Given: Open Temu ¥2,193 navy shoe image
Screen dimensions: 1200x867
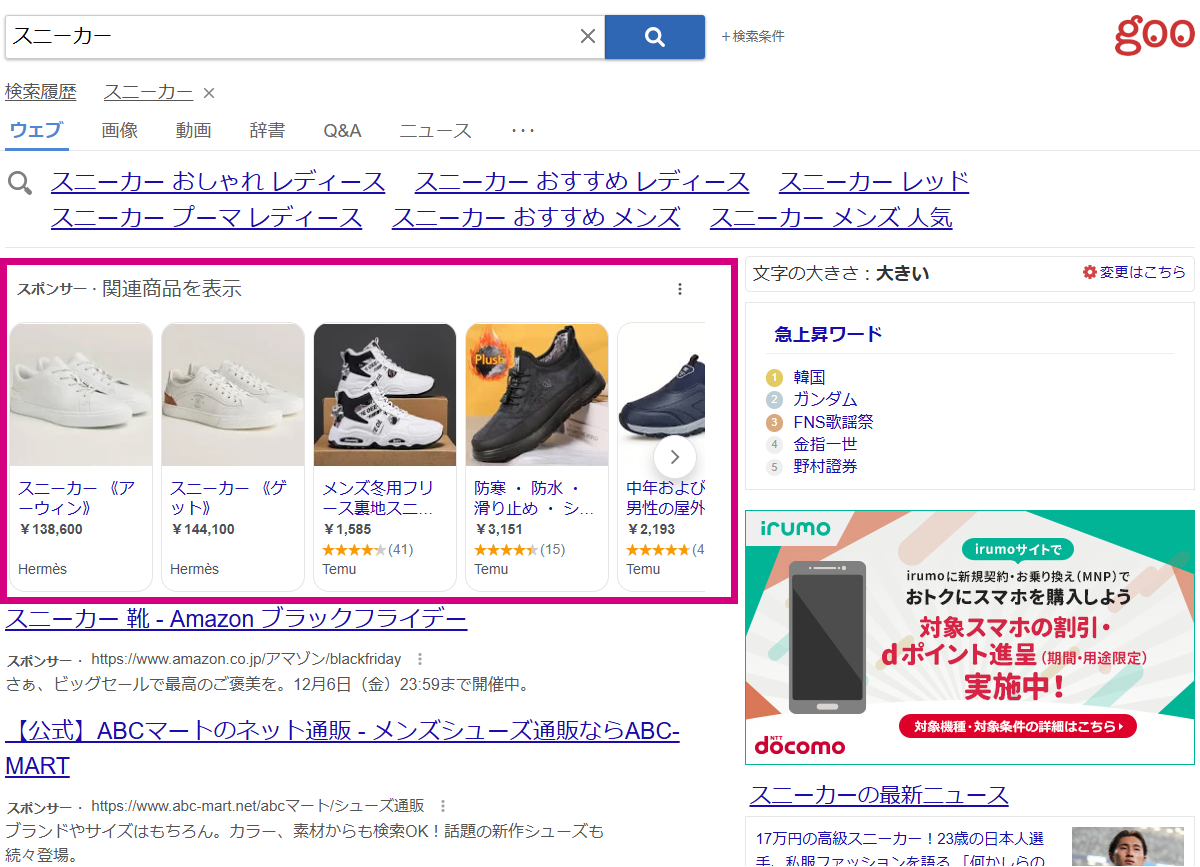Looking at the screenshot, I should pos(662,394).
